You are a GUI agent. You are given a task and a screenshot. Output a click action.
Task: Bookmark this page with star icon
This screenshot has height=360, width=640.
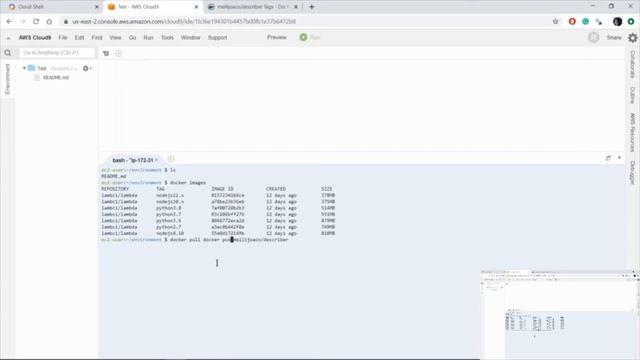(x=556, y=22)
